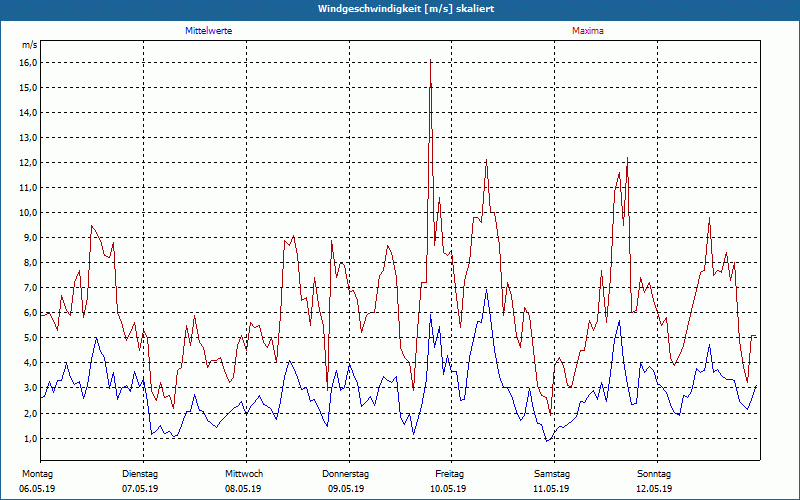Click the chart title Windgeschwindigkeit [m/s] skaliert
Image resolution: width=800 pixels, height=500 pixels.
tap(406, 9)
